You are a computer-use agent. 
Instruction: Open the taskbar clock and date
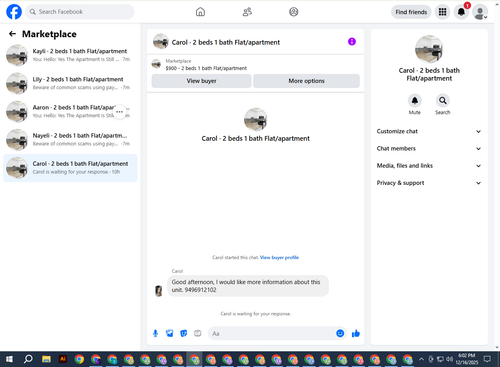(468, 359)
